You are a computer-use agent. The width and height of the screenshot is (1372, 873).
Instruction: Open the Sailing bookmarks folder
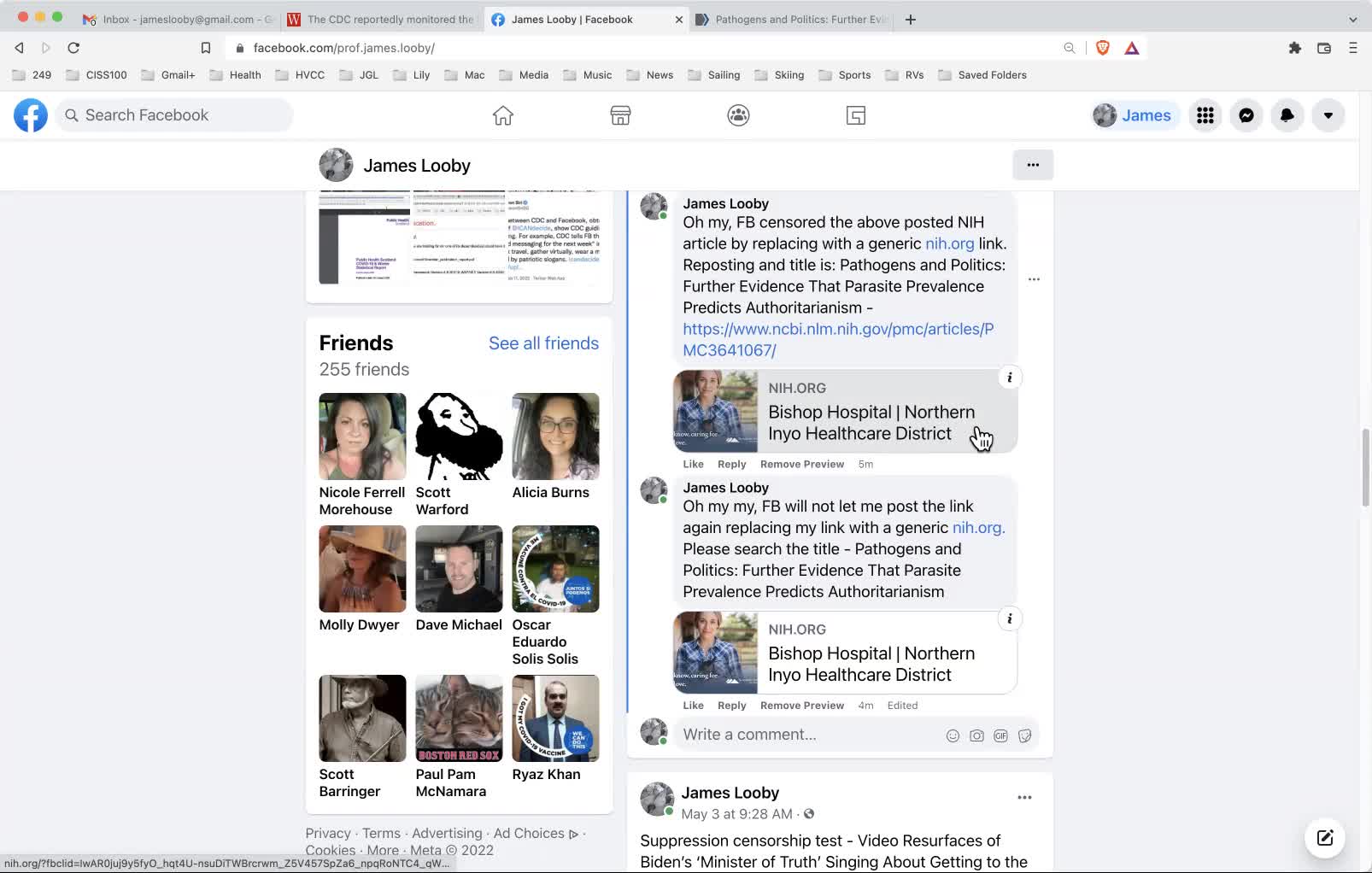[x=714, y=75]
